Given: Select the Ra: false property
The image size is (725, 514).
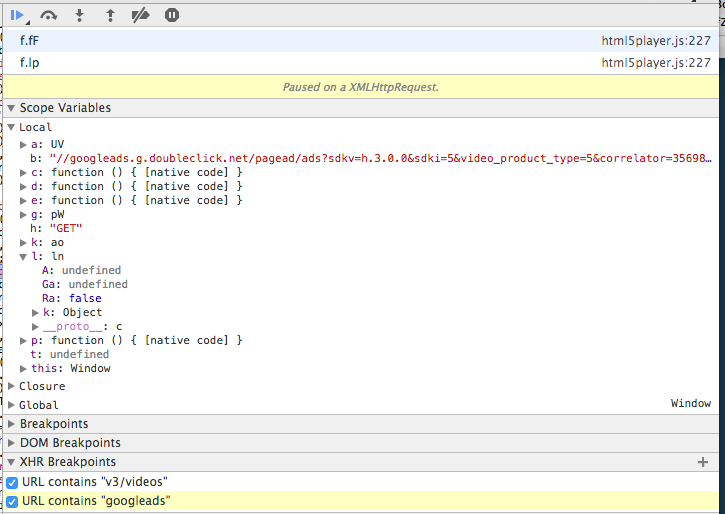Looking at the screenshot, I should pos(72,298).
